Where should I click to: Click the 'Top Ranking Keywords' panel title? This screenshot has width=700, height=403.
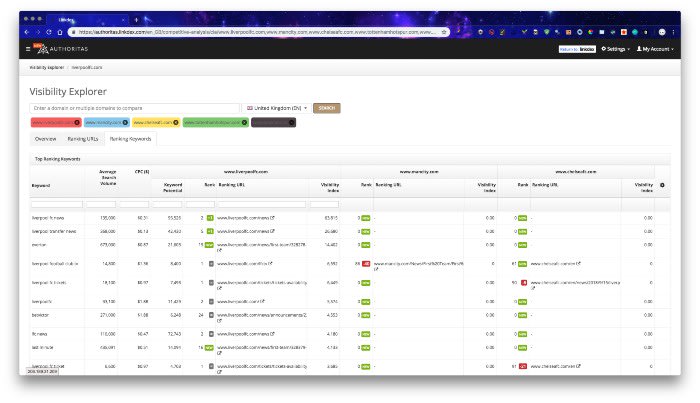coord(58,159)
